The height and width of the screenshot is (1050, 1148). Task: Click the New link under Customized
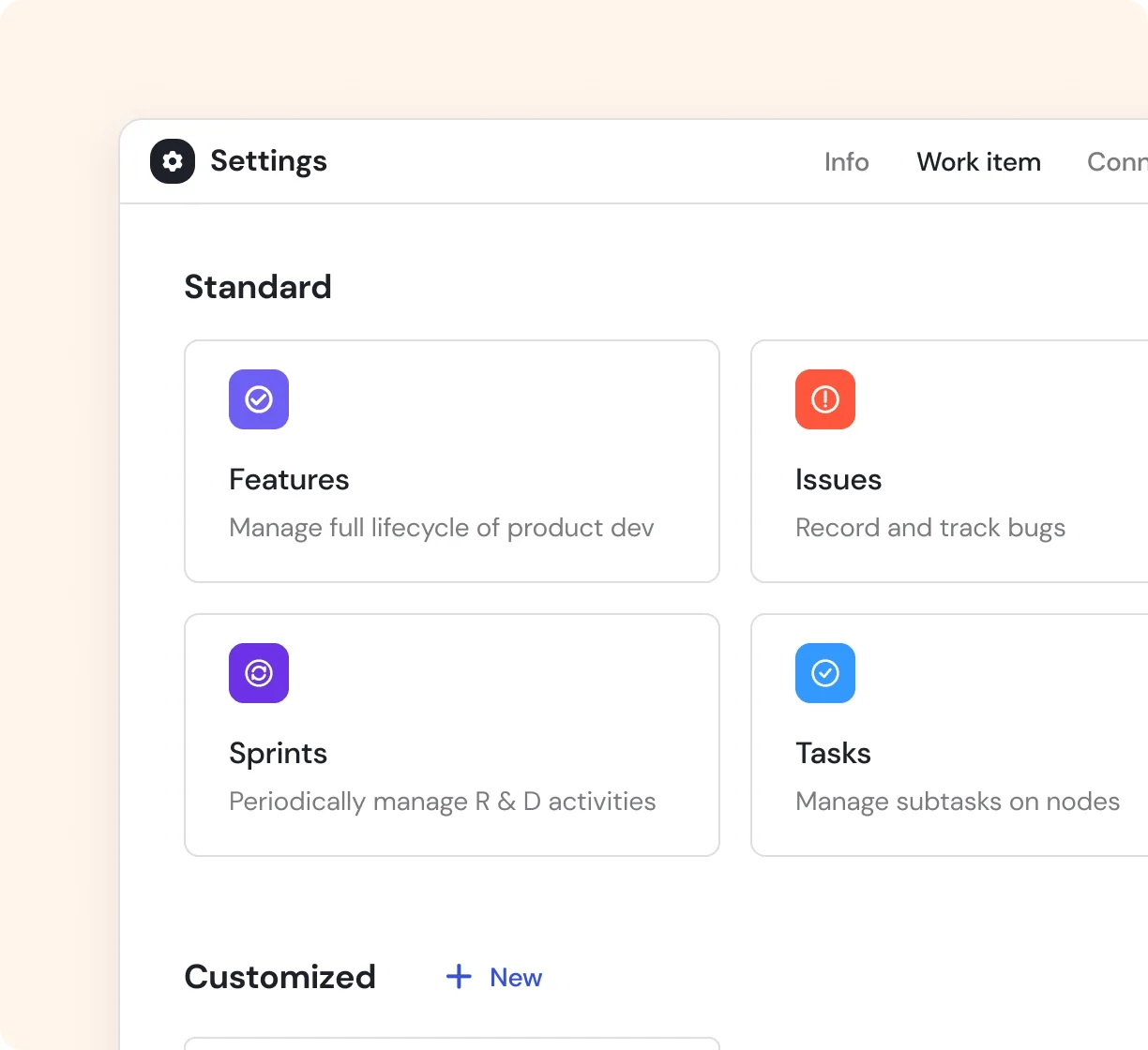click(516, 977)
